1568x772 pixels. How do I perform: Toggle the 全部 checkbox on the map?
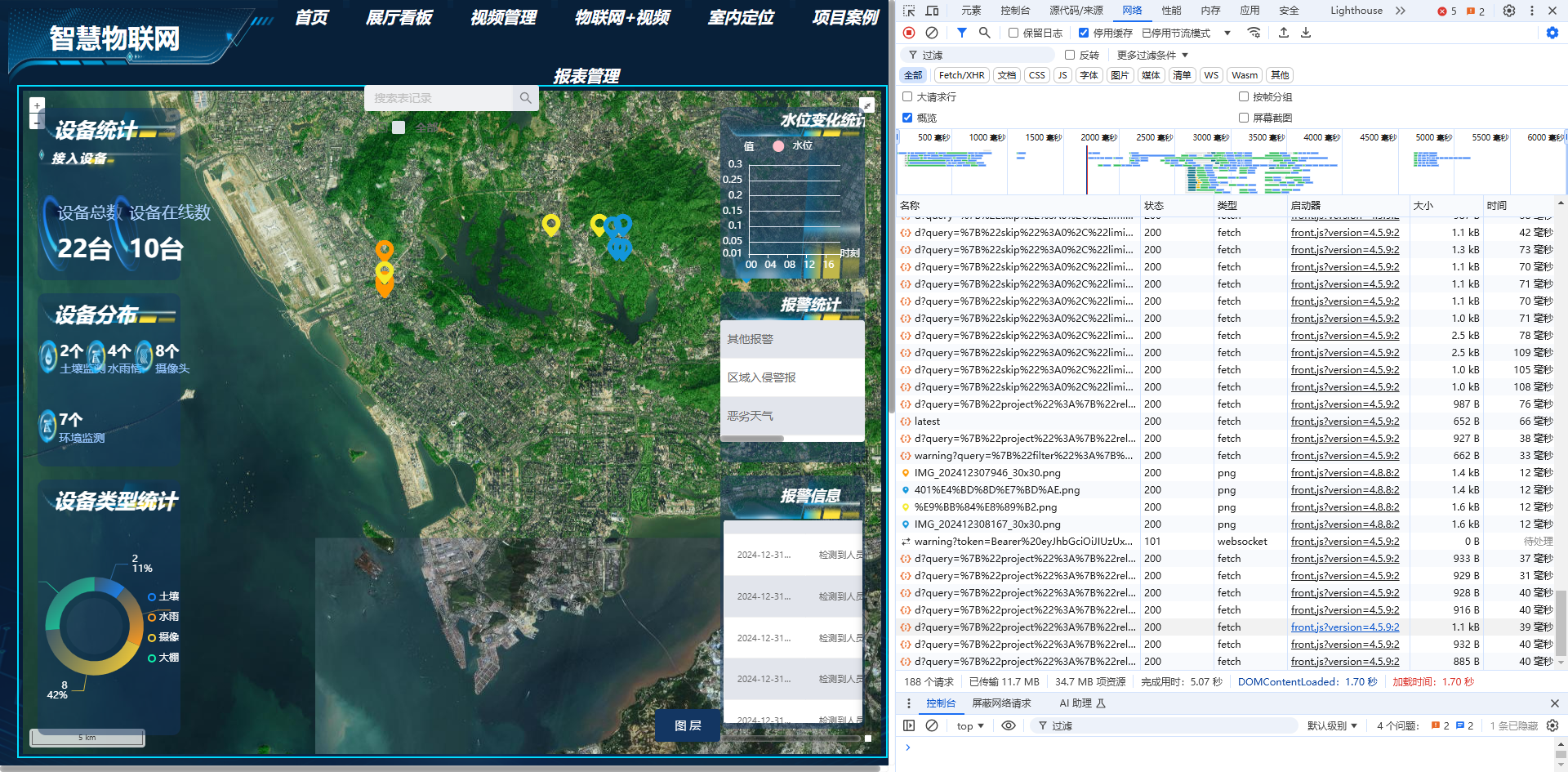399,127
